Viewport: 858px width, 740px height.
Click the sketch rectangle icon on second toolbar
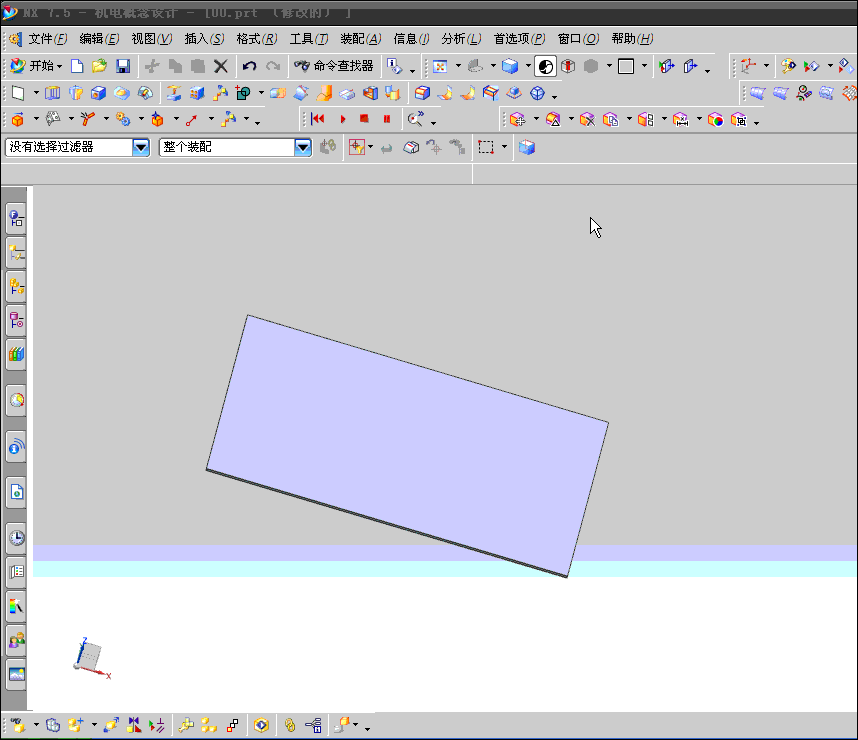18,94
